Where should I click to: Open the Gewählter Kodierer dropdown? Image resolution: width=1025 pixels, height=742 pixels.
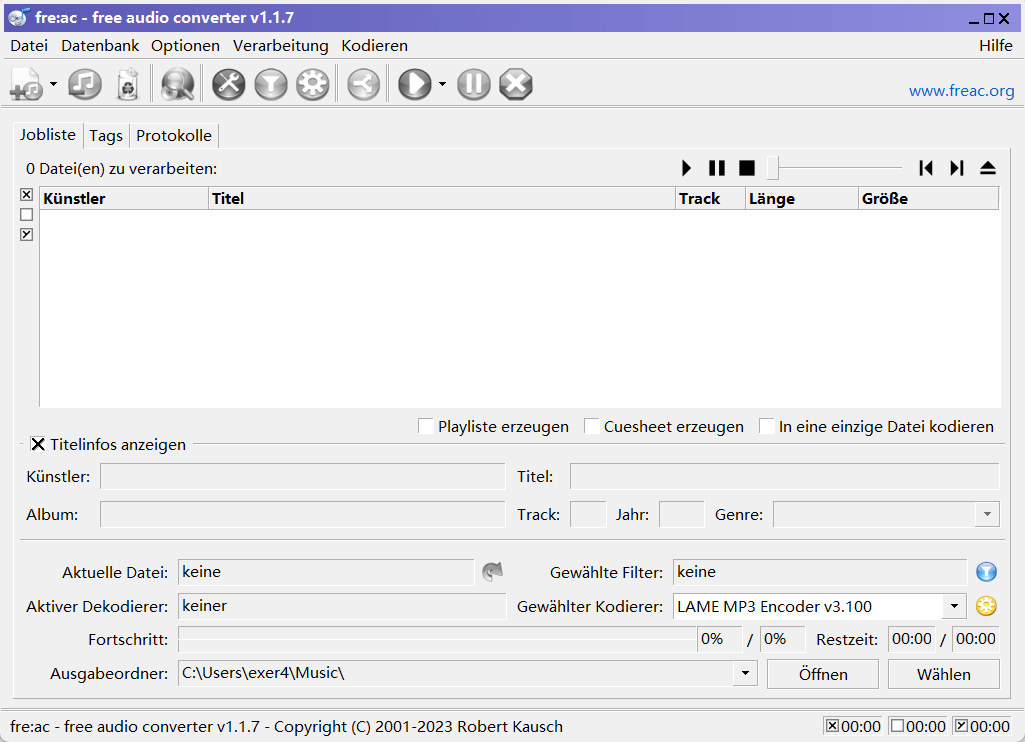click(x=954, y=606)
